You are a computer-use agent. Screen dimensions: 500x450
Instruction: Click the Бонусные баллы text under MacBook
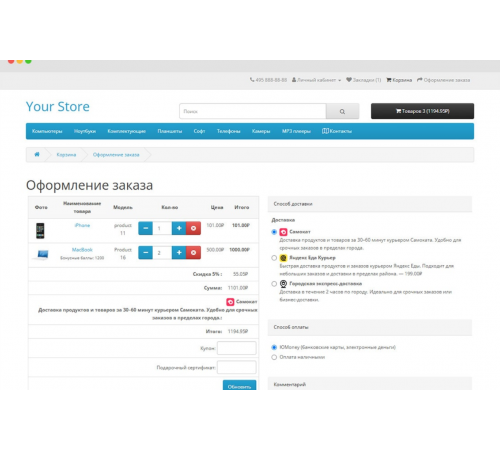pyautogui.click(x=82, y=258)
